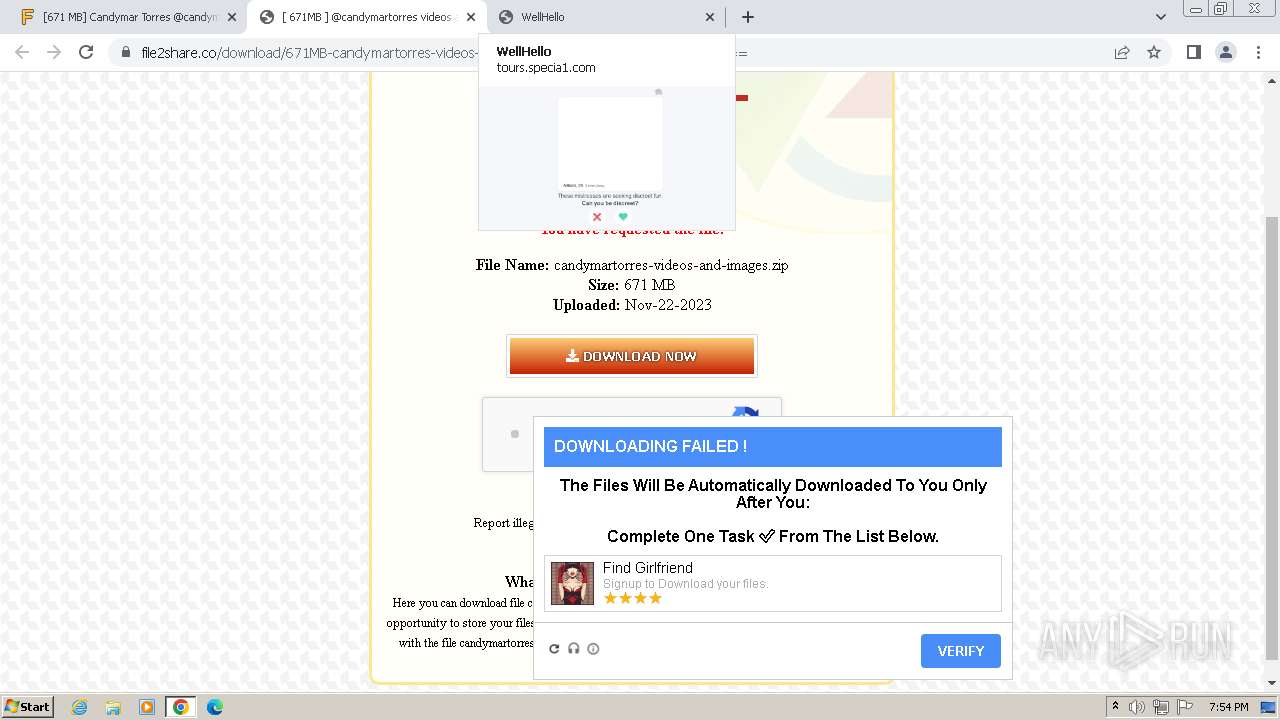Image resolution: width=1280 pixels, height=720 pixels.
Task: Open the Find Girlfriend task offer
Action: [x=772, y=583]
